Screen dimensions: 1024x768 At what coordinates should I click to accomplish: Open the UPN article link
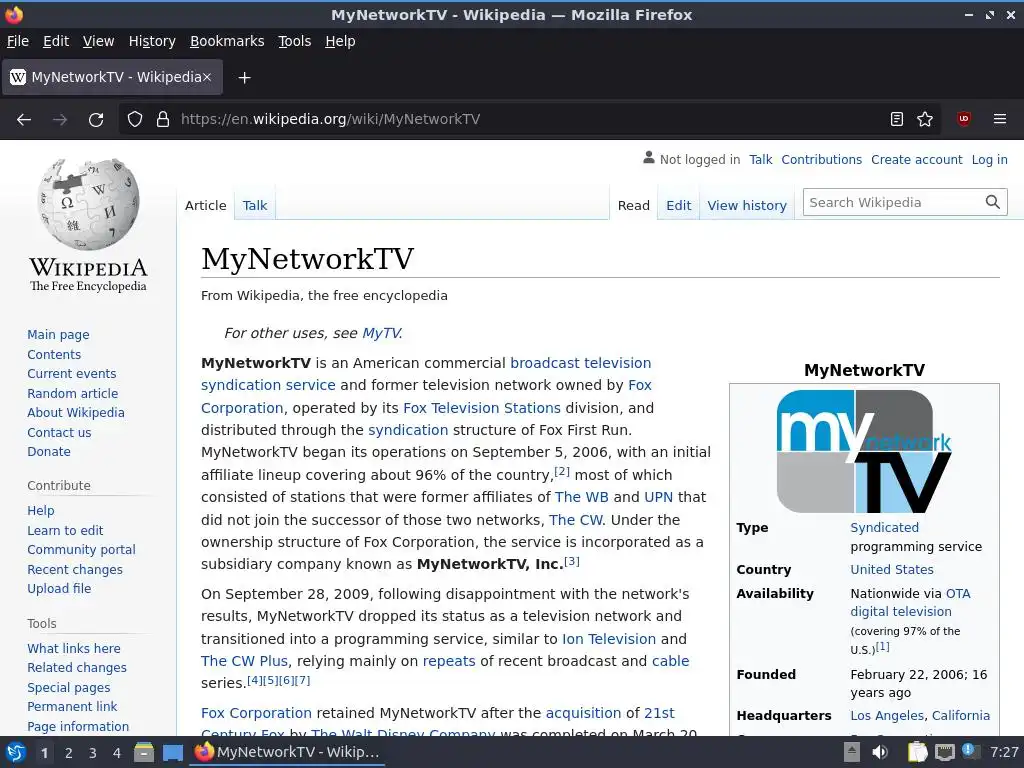[658, 497]
